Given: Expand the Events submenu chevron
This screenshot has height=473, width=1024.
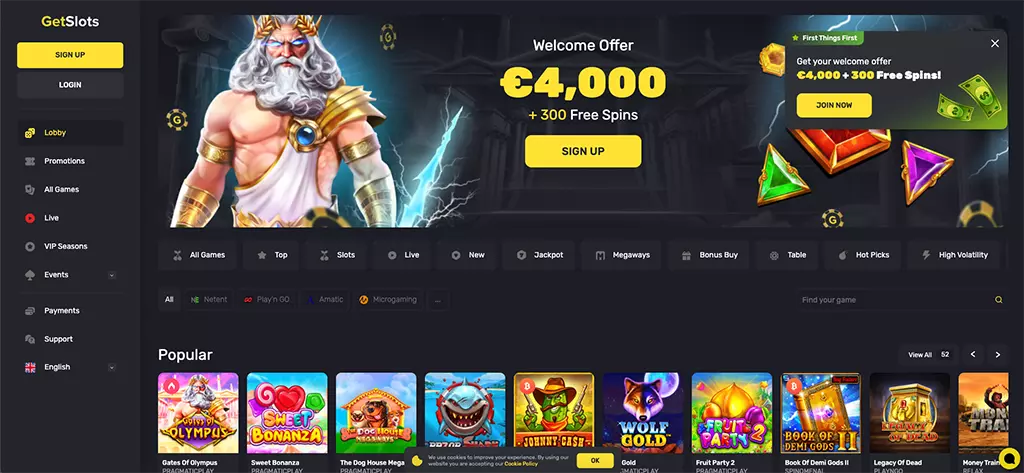Looking at the screenshot, I should tap(112, 275).
